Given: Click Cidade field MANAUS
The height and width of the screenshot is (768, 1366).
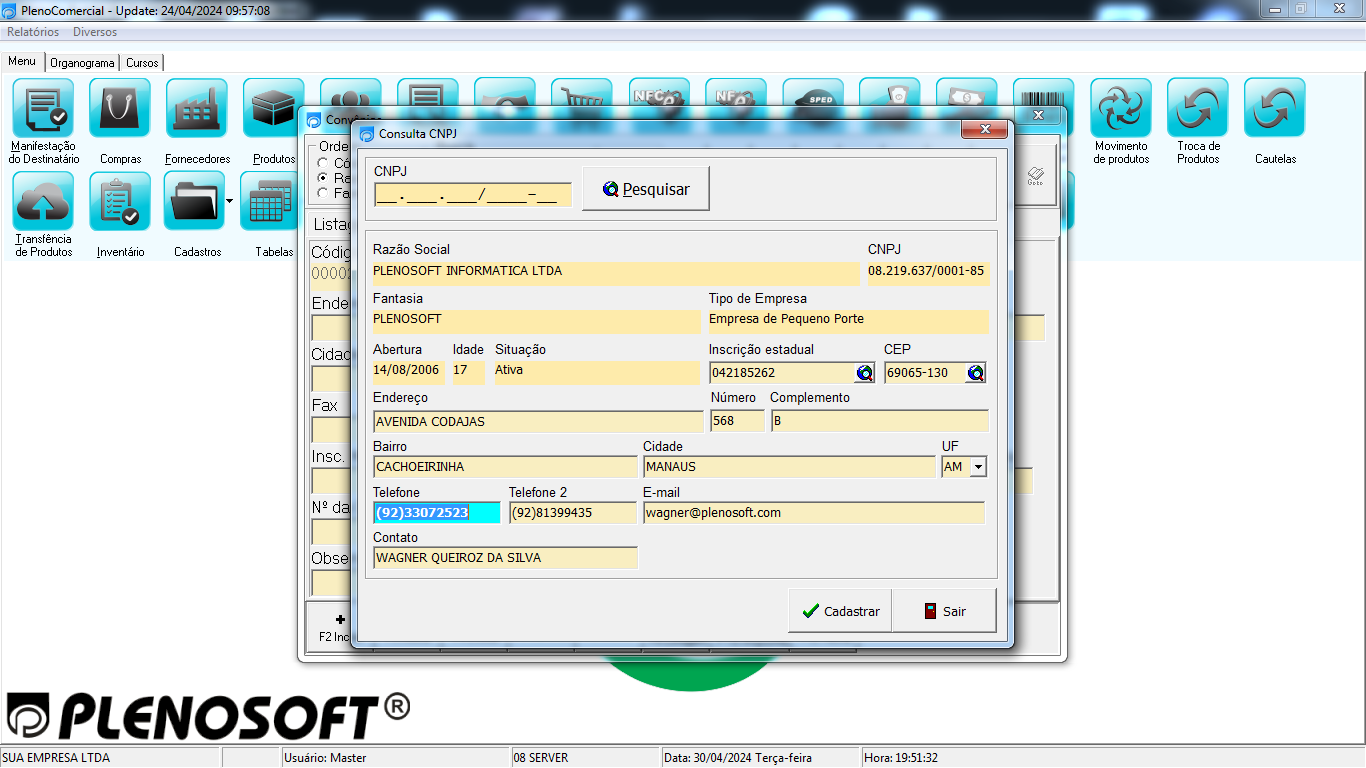Looking at the screenshot, I should tap(789, 467).
